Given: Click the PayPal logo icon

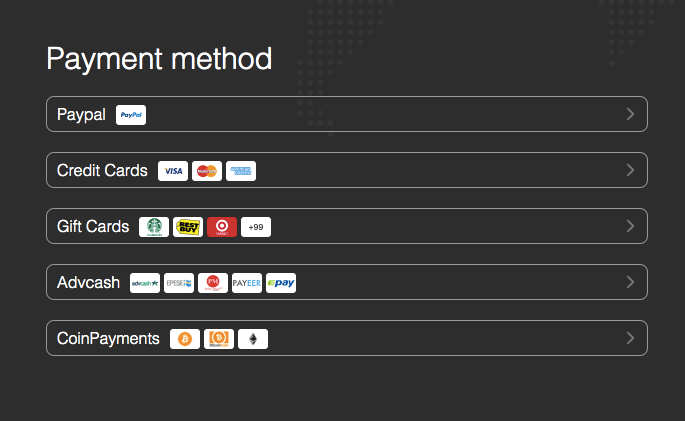Looking at the screenshot, I should click(131, 115).
